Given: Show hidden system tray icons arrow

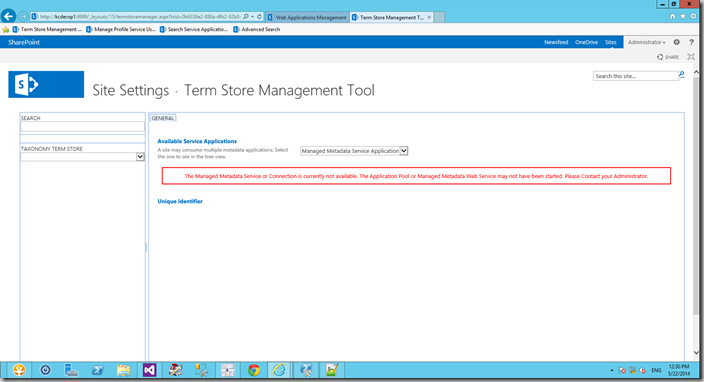Looking at the screenshot, I should (x=612, y=370).
